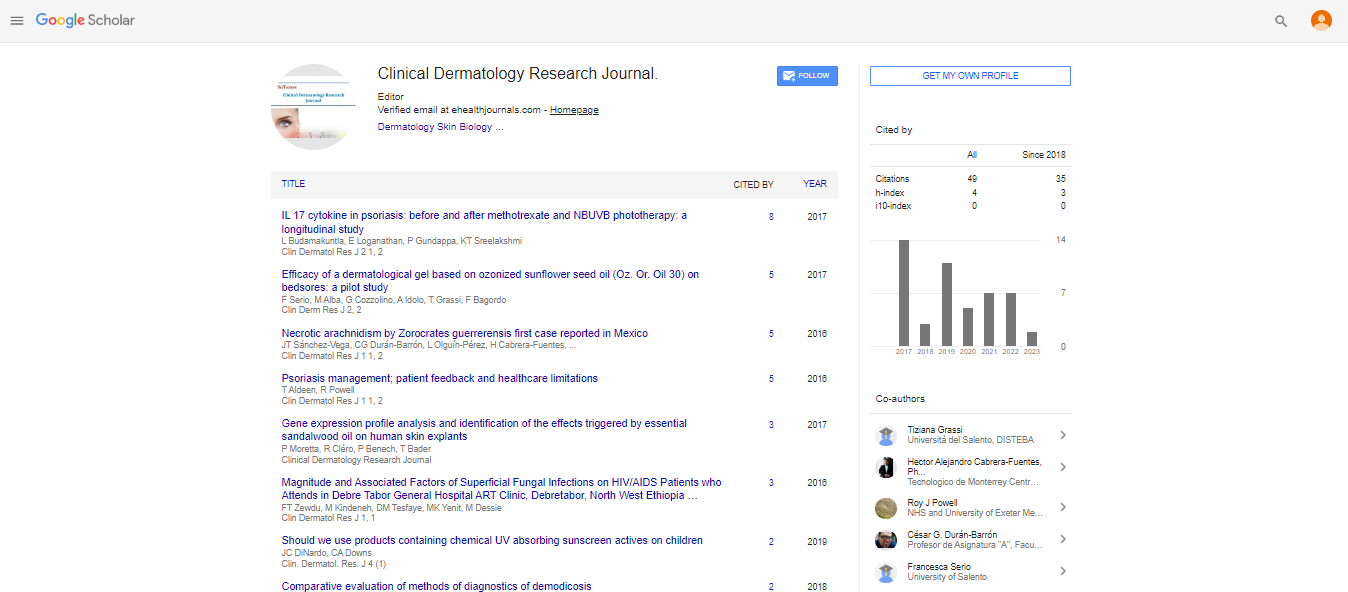Expand Roy J Powell chevron
The height and width of the screenshot is (592, 1348).
tap(1062, 508)
